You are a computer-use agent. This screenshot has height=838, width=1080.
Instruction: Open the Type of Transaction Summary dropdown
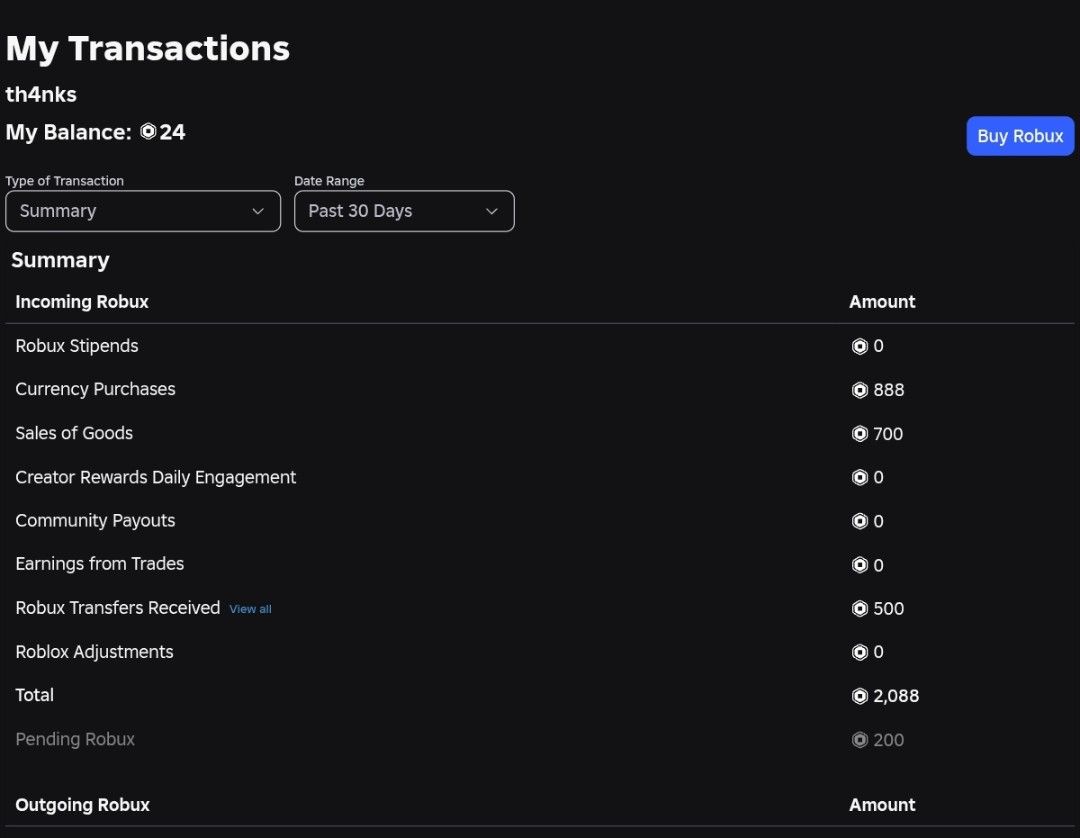click(x=143, y=211)
